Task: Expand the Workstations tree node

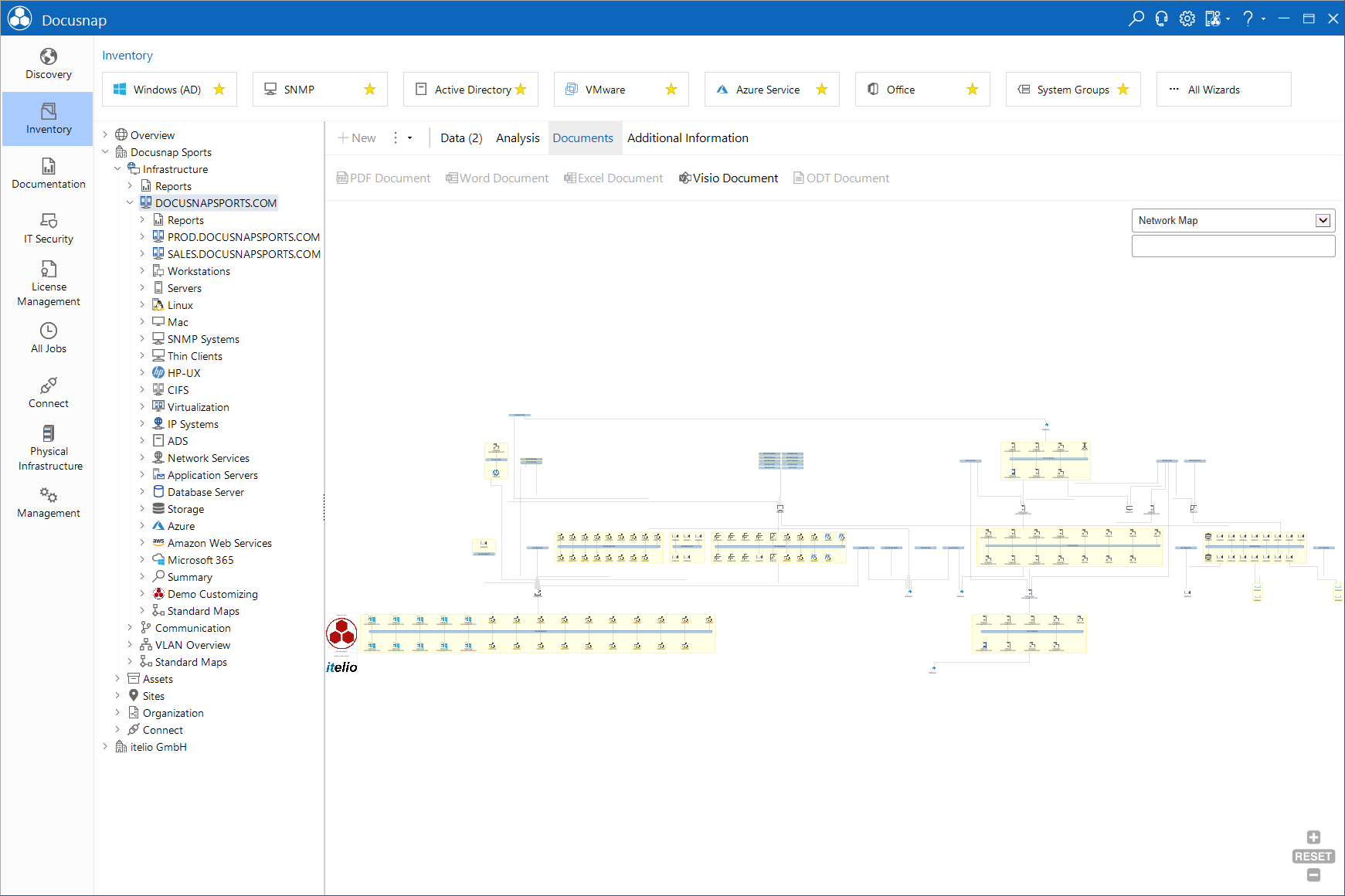Action: click(x=142, y=271)
